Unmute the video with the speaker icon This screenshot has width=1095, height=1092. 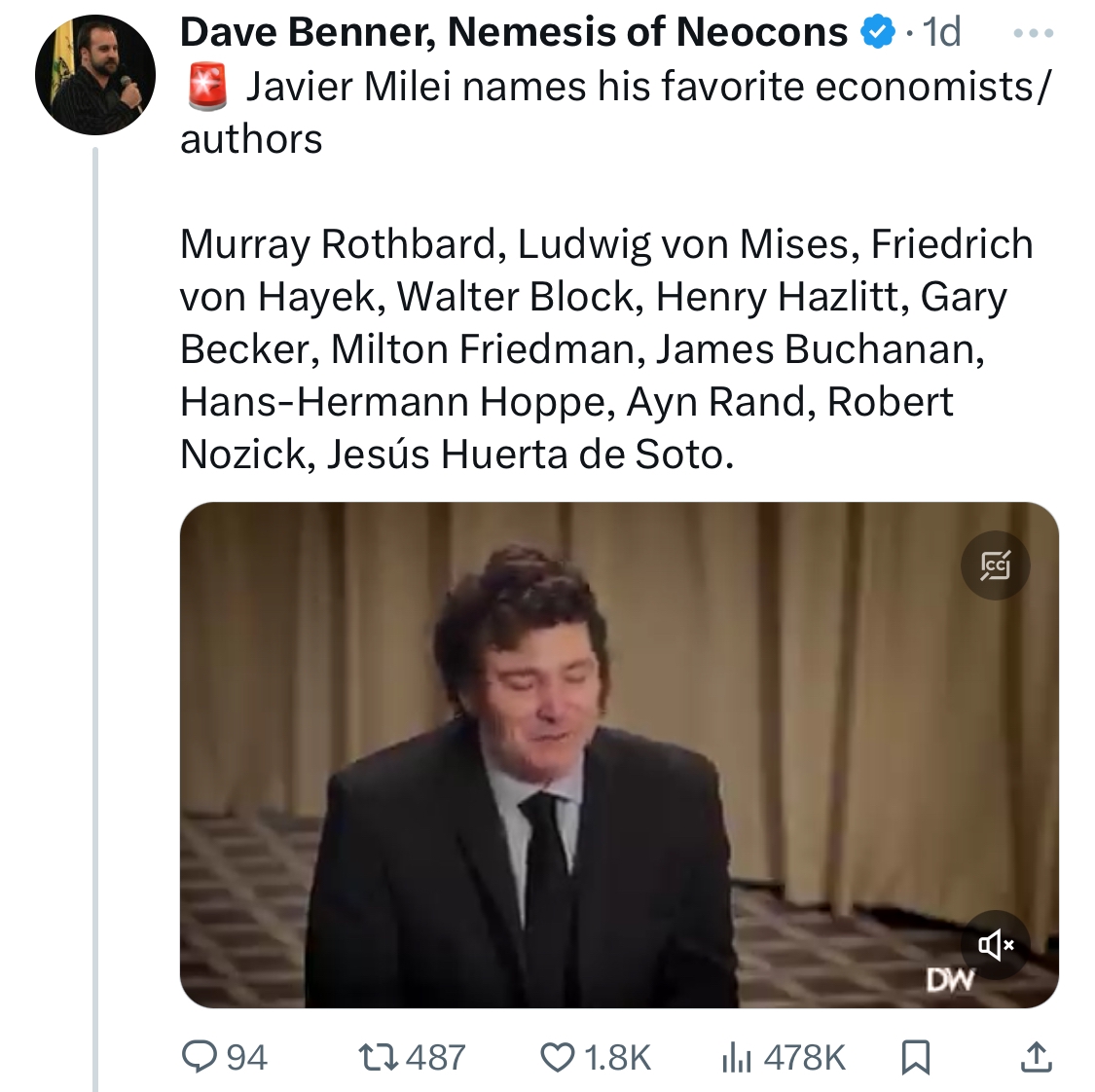pos(995,944)
